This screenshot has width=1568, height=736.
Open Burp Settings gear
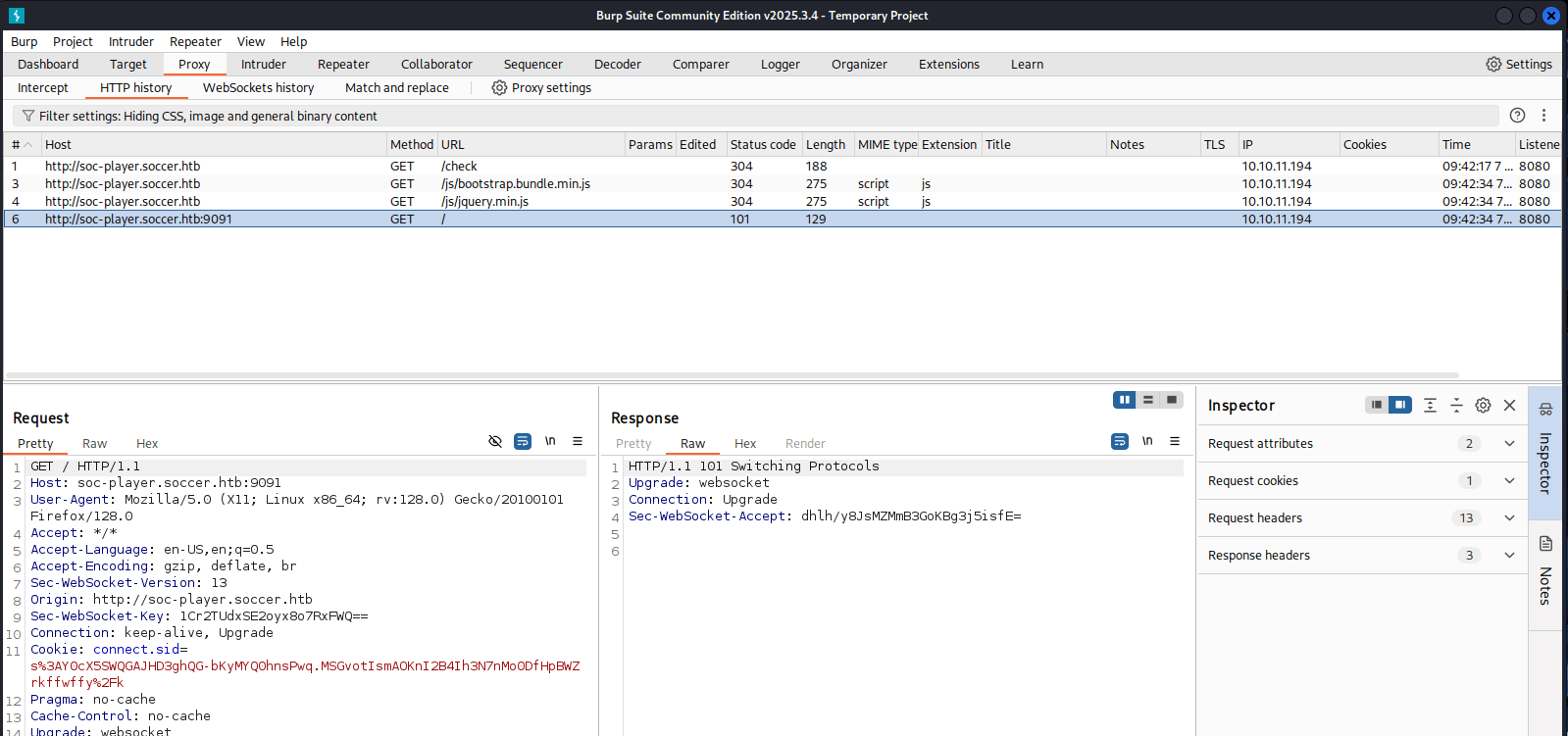[1492, 64]
